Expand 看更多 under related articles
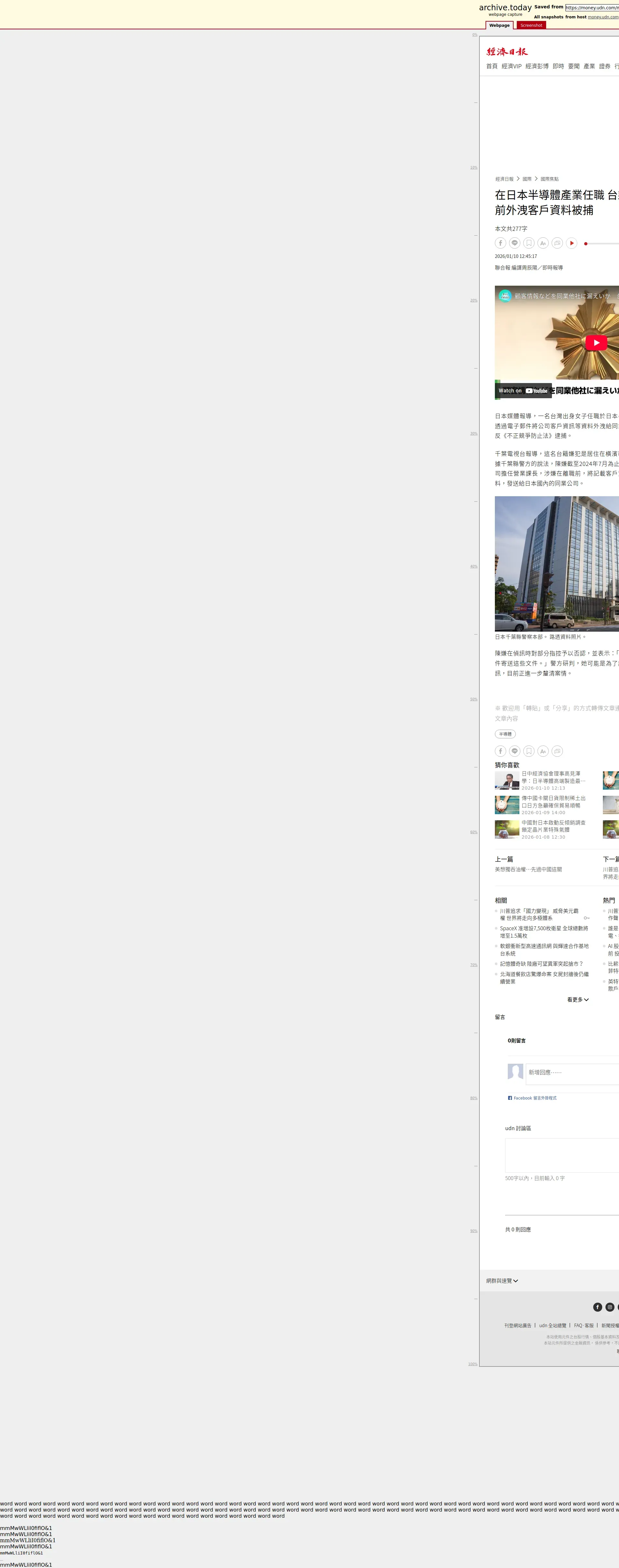This screenshot has height=1568, width=619. (x=578, y=1000)
